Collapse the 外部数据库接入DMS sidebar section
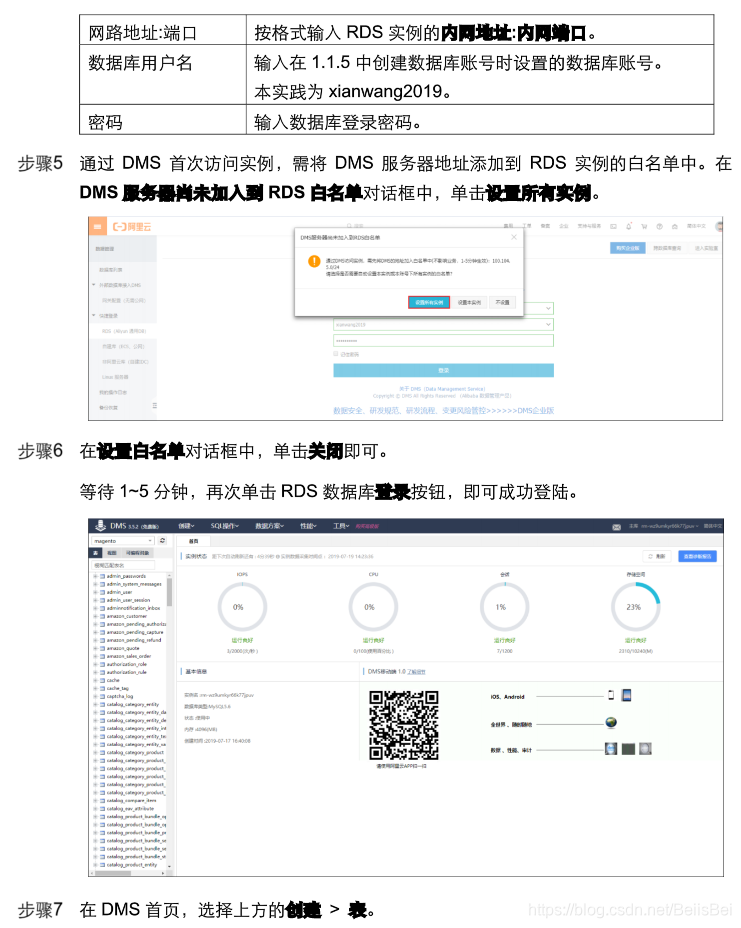 click(x=94, y=285)
